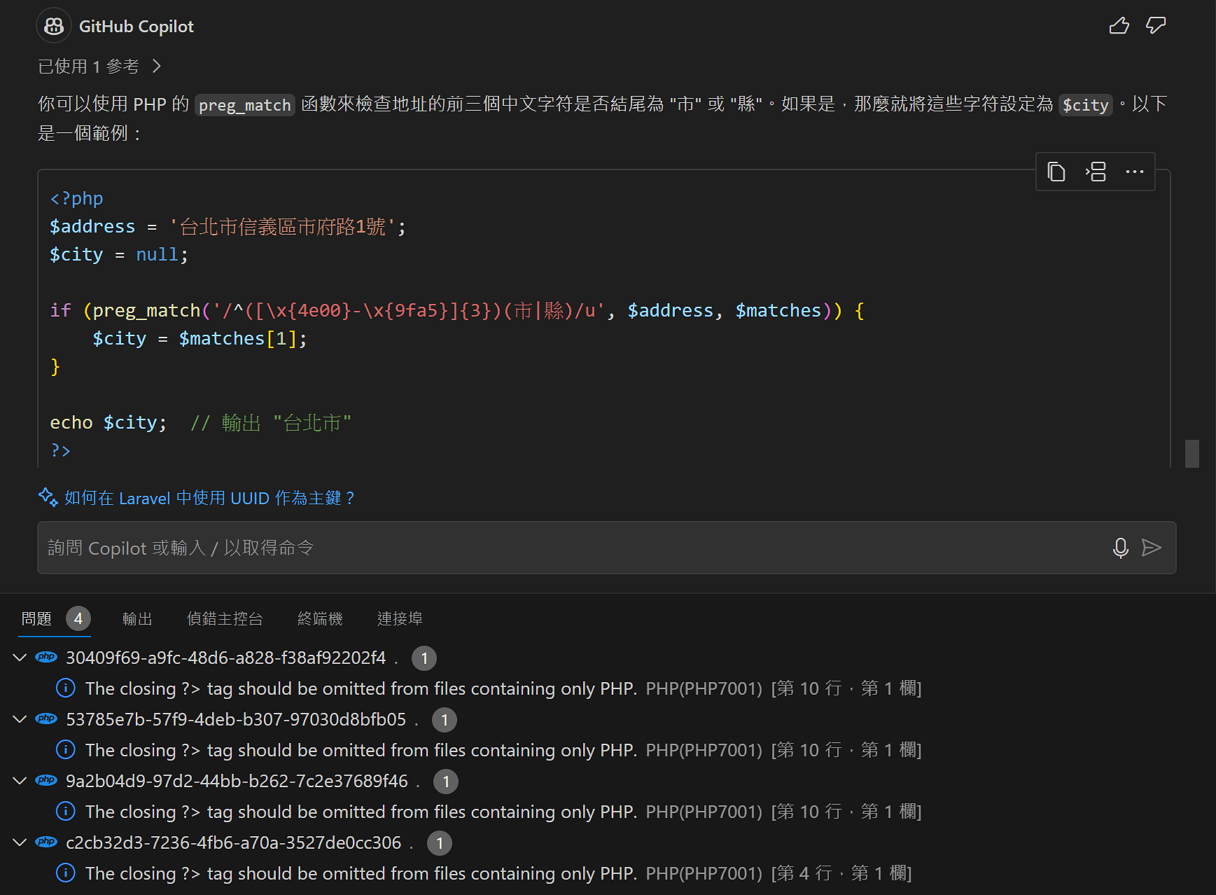Insert code at cursor icon

click(1096, 172)
